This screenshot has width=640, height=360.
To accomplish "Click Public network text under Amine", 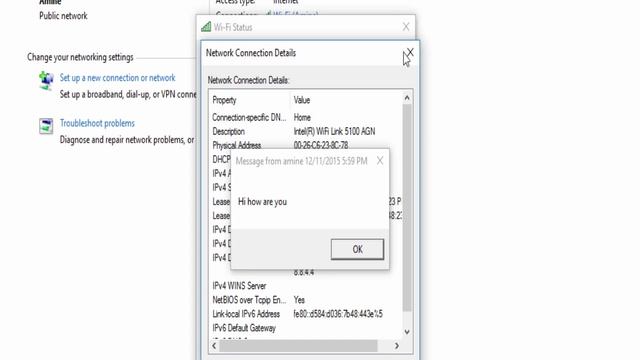I will coord(63,16).
